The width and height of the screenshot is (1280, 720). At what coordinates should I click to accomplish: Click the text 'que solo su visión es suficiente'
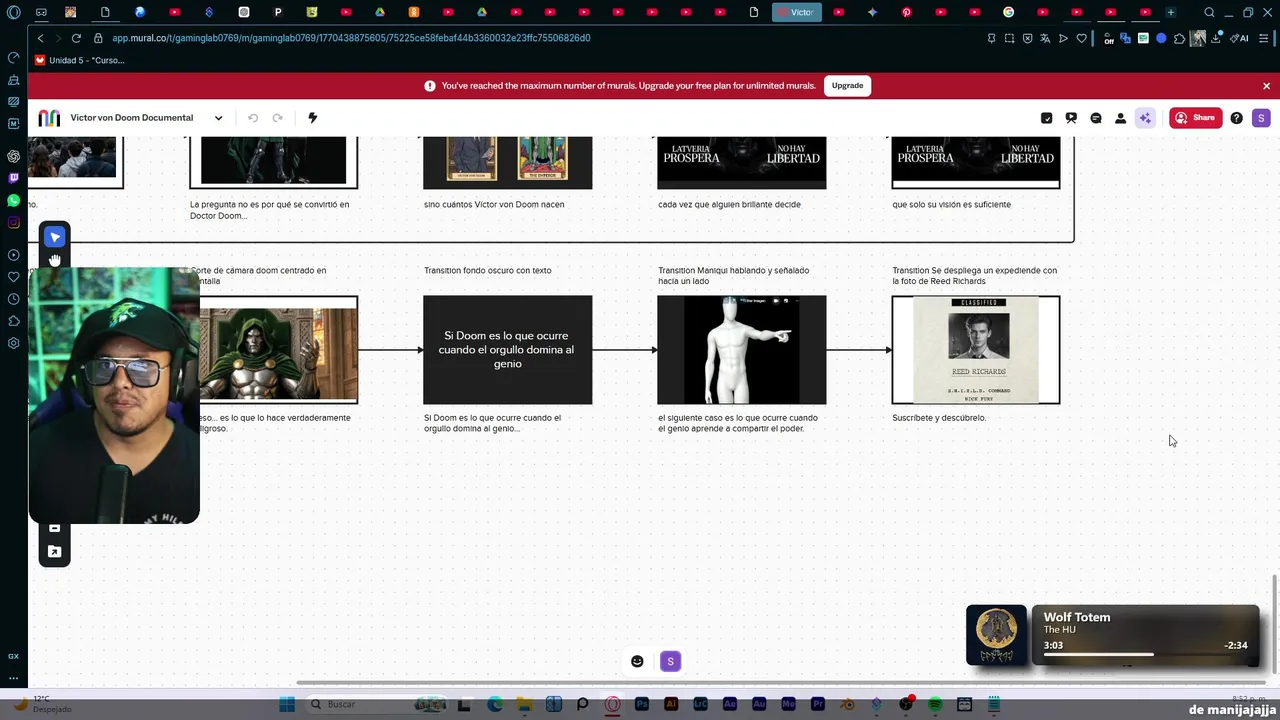(x=951, y=204)
